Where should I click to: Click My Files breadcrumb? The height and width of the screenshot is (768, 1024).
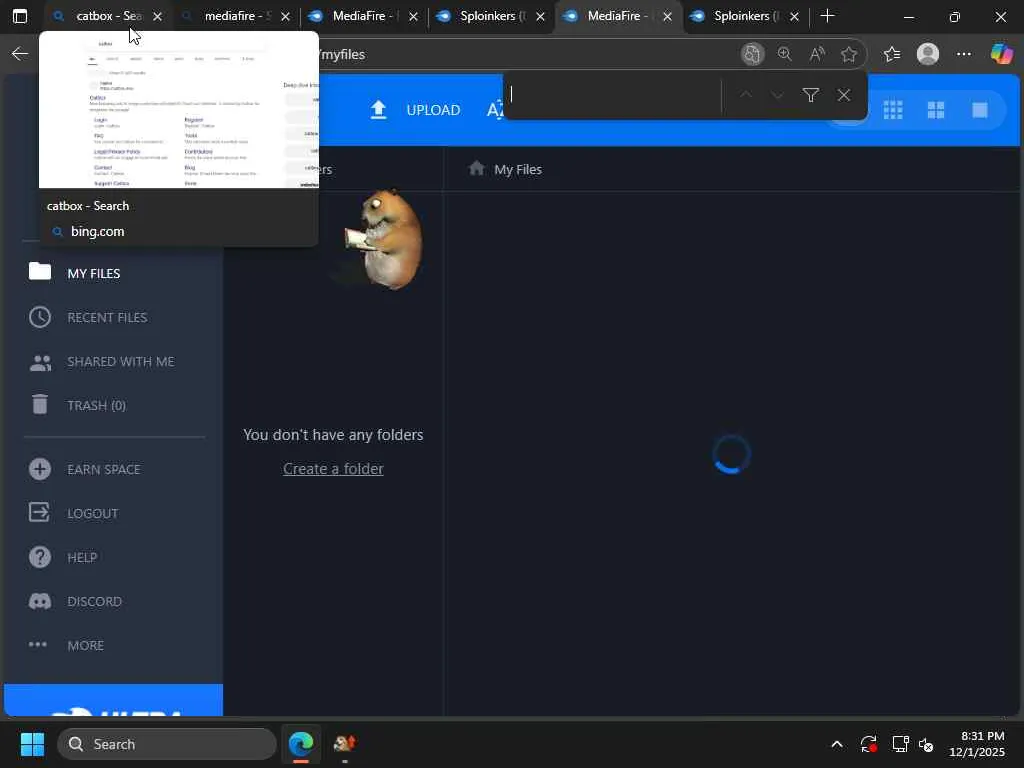pyautogui.click(x=518, y=170)
